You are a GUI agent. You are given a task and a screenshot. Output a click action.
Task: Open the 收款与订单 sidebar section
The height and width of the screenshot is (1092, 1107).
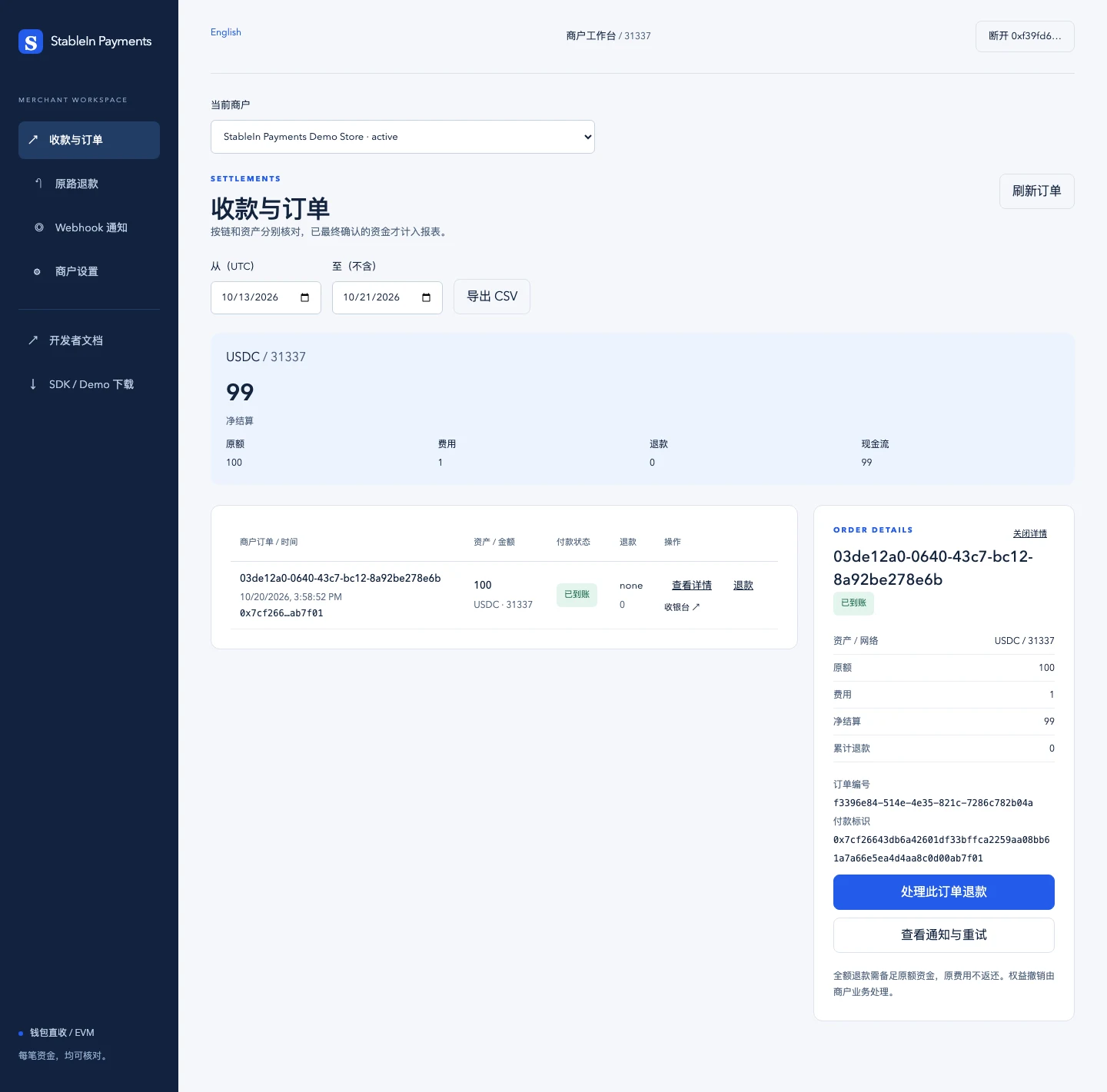click(x=89, y=140)
